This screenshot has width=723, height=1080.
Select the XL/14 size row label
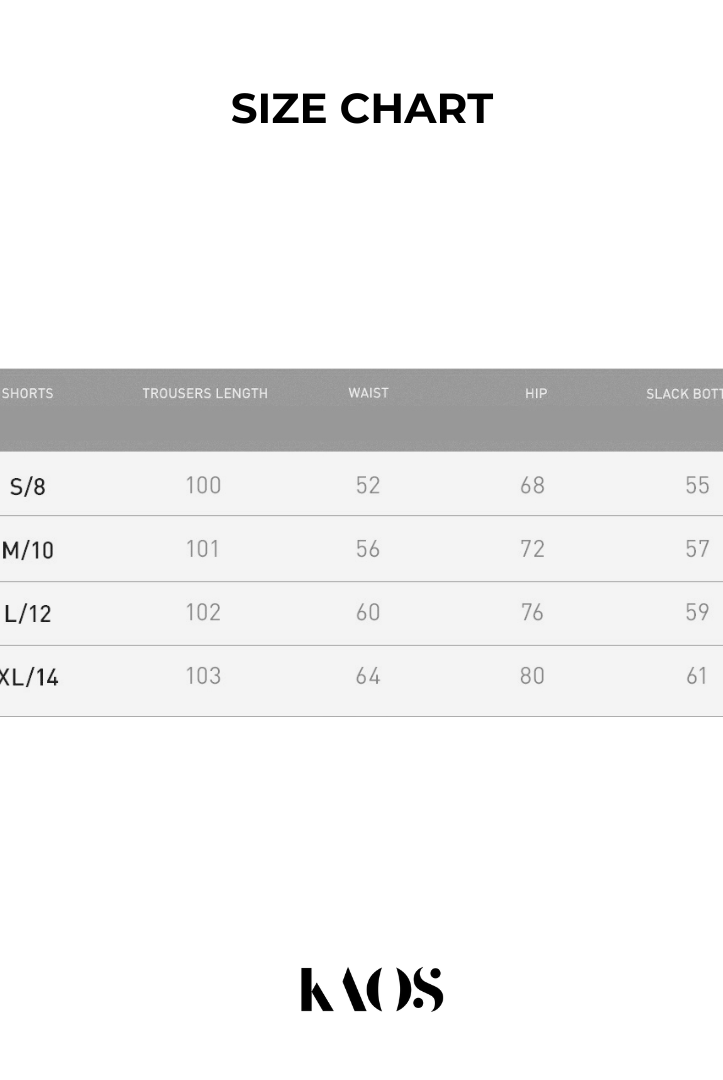pyautogui.click(x=29, y=677)
